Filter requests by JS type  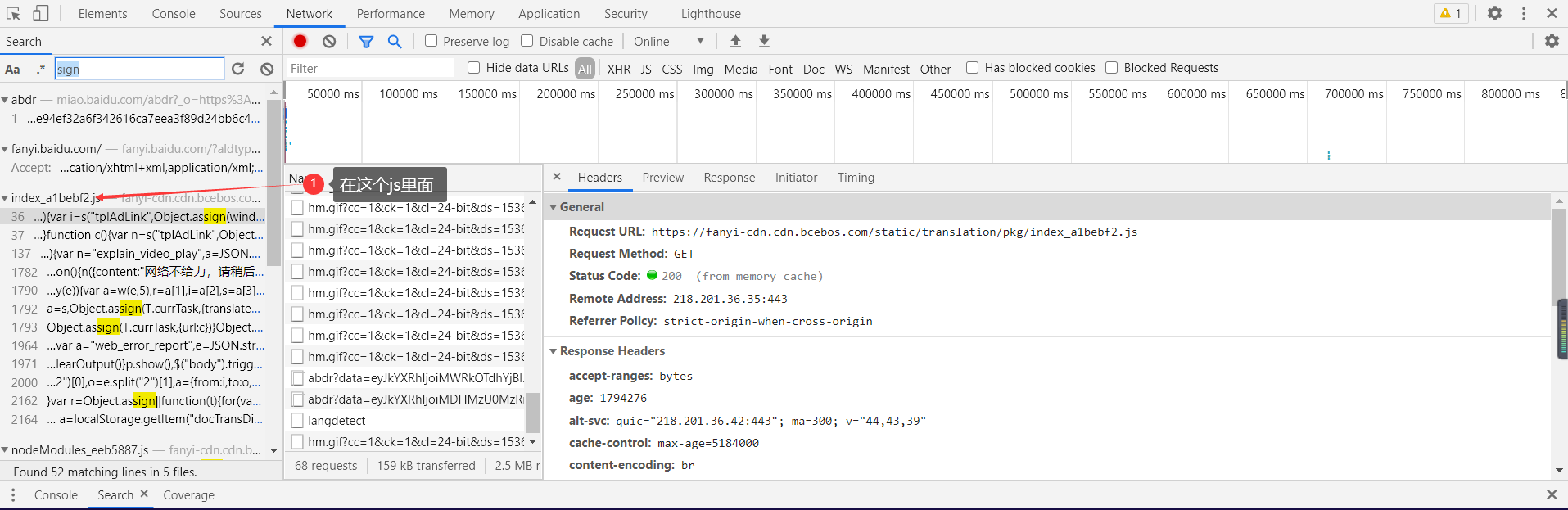(646, 69)
